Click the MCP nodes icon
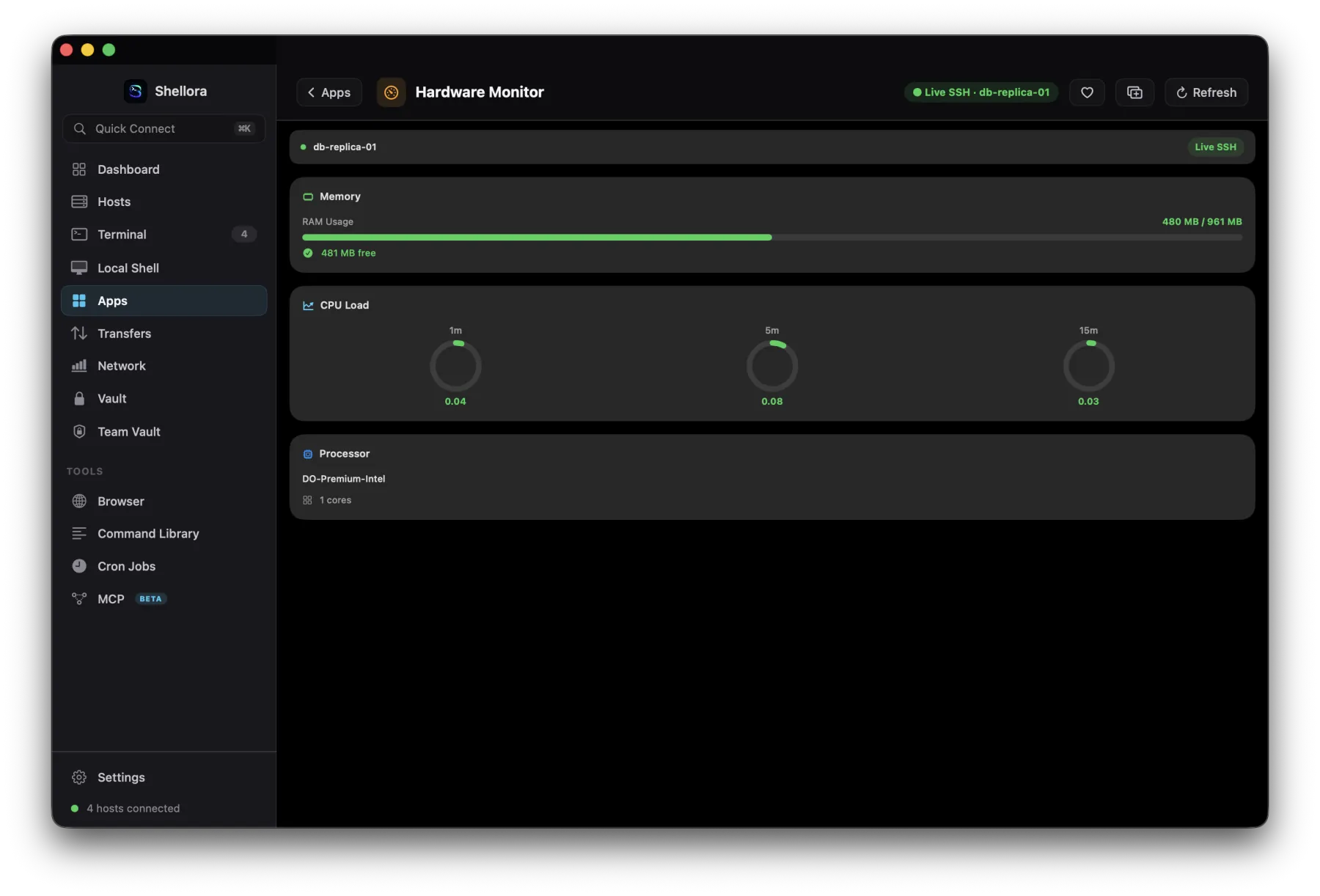 [x=79, y=599]
